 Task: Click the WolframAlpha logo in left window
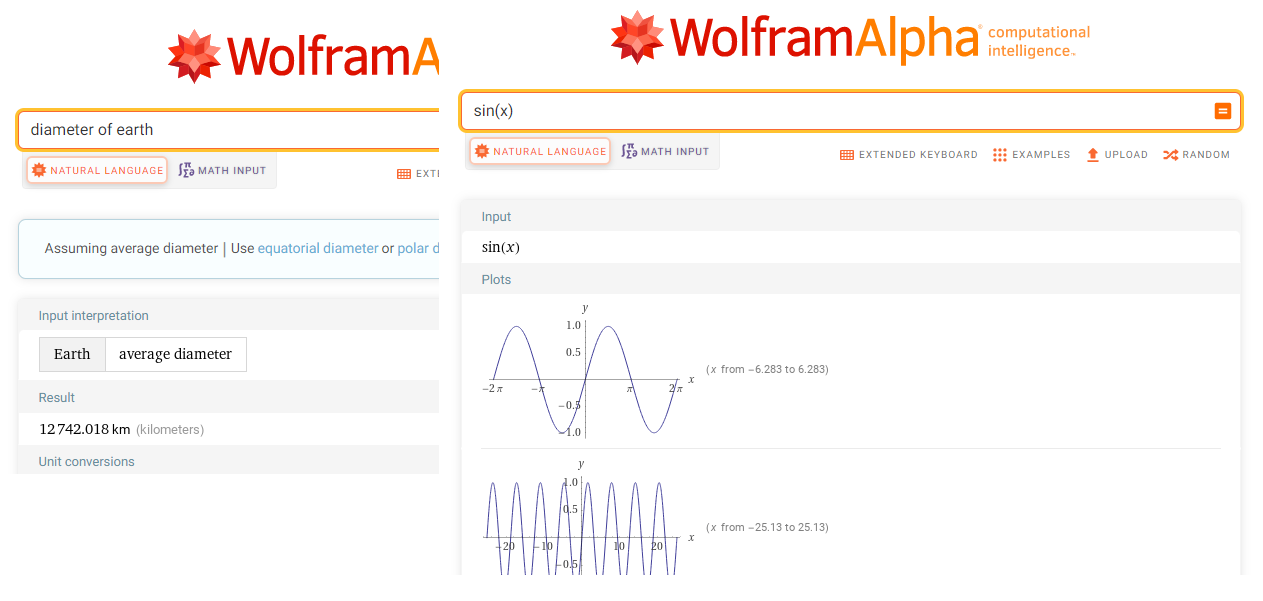coord(303,56)
